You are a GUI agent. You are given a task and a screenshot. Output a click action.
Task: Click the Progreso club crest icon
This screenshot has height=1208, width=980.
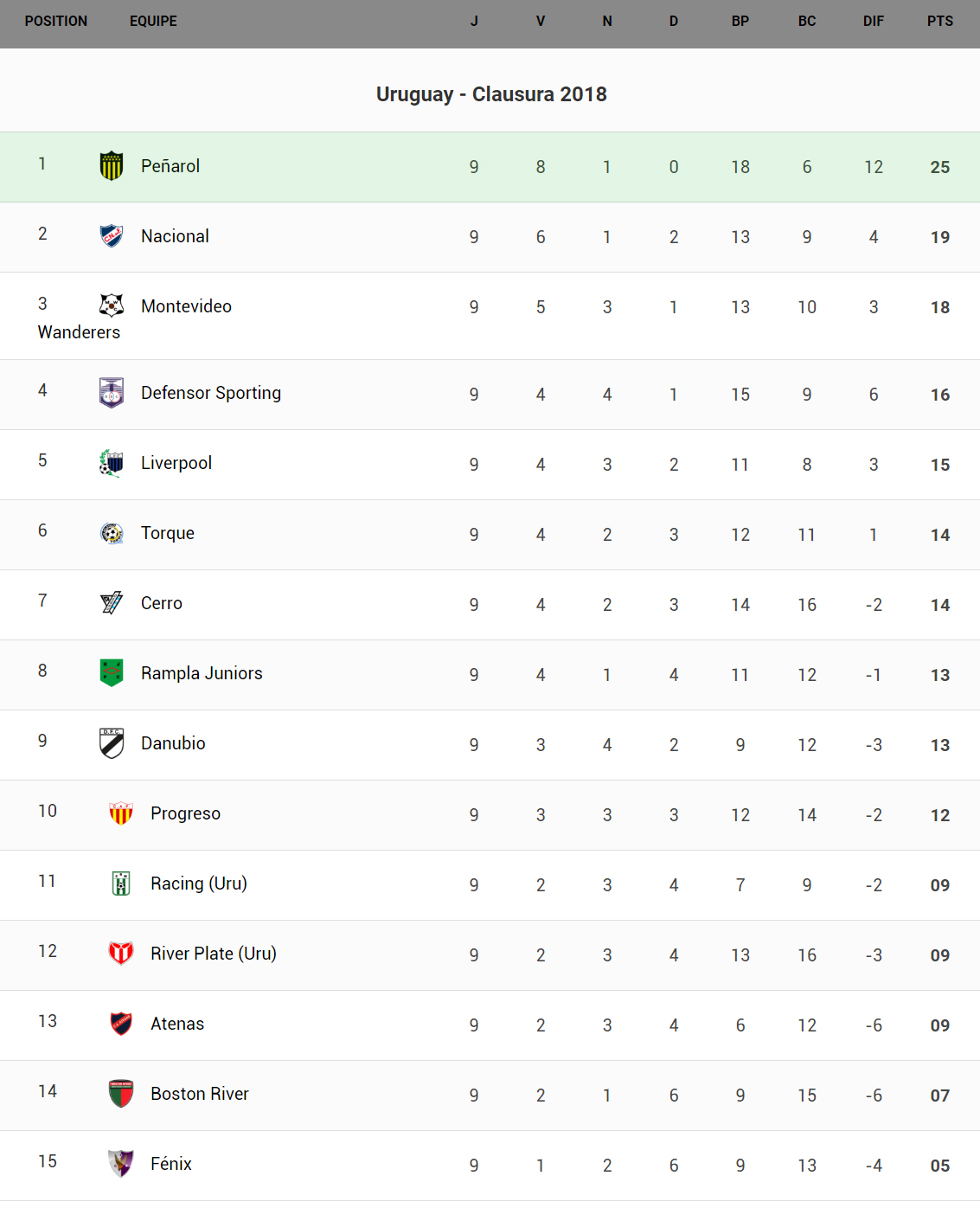click(121, 813)
